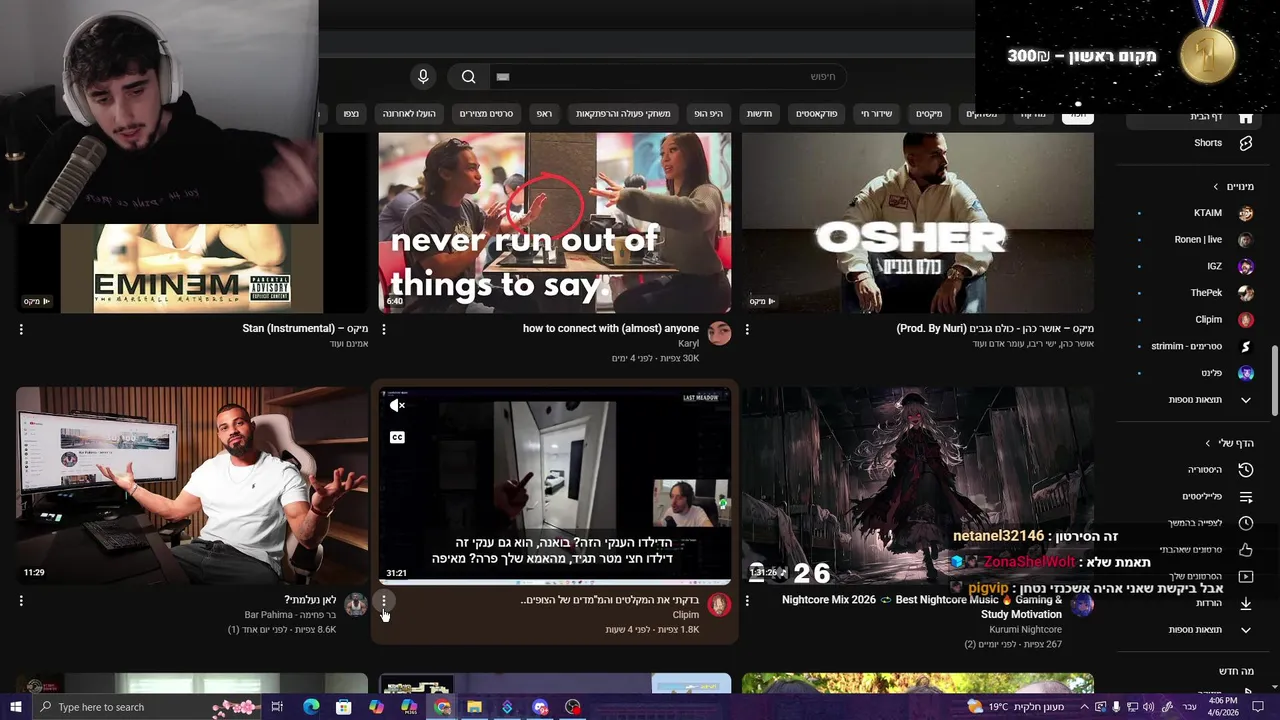Open more options for Clipim video
Screen dimensions: 1280x720
[384, 601]
